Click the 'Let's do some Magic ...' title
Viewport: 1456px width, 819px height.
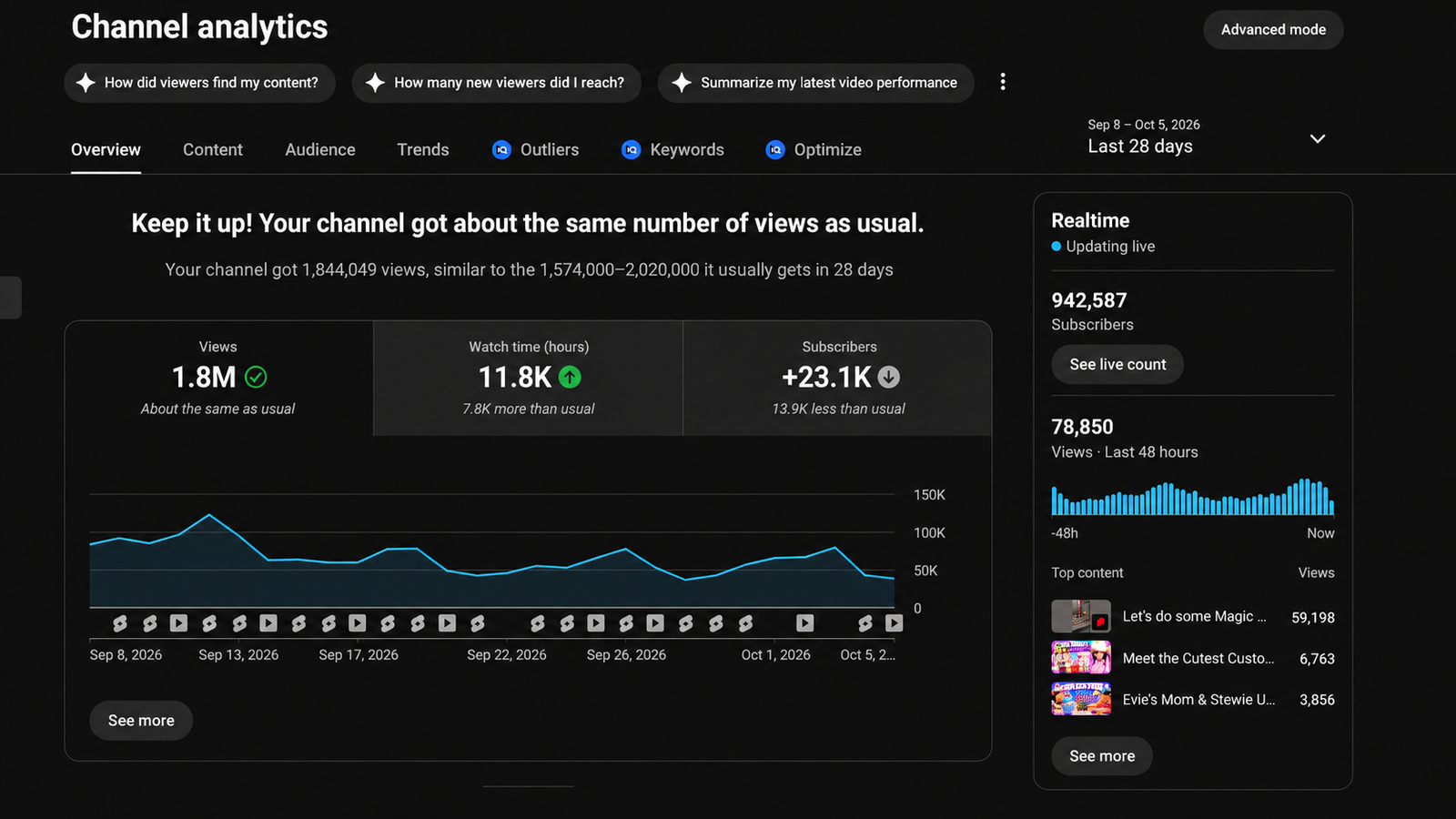point(1194,616)
